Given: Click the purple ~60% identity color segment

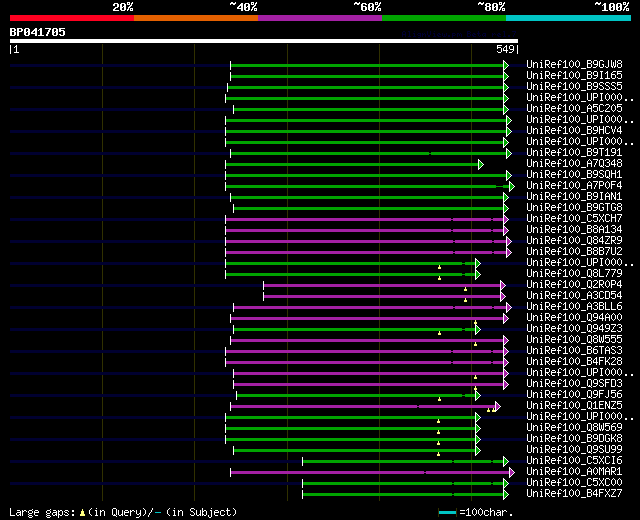Looking at the screenshot, I should click(320, 18).
